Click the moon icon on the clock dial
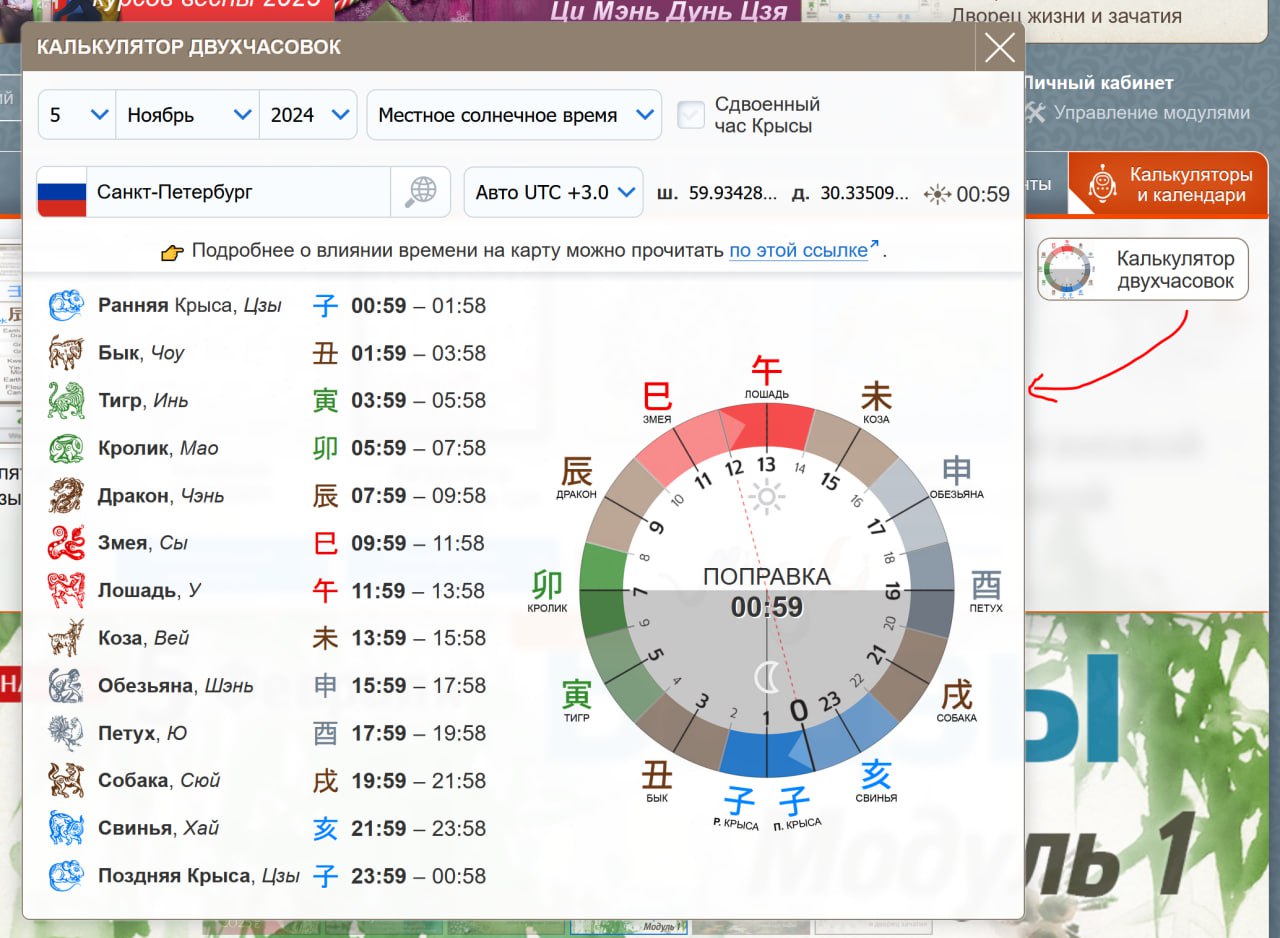 pos(767,678)
